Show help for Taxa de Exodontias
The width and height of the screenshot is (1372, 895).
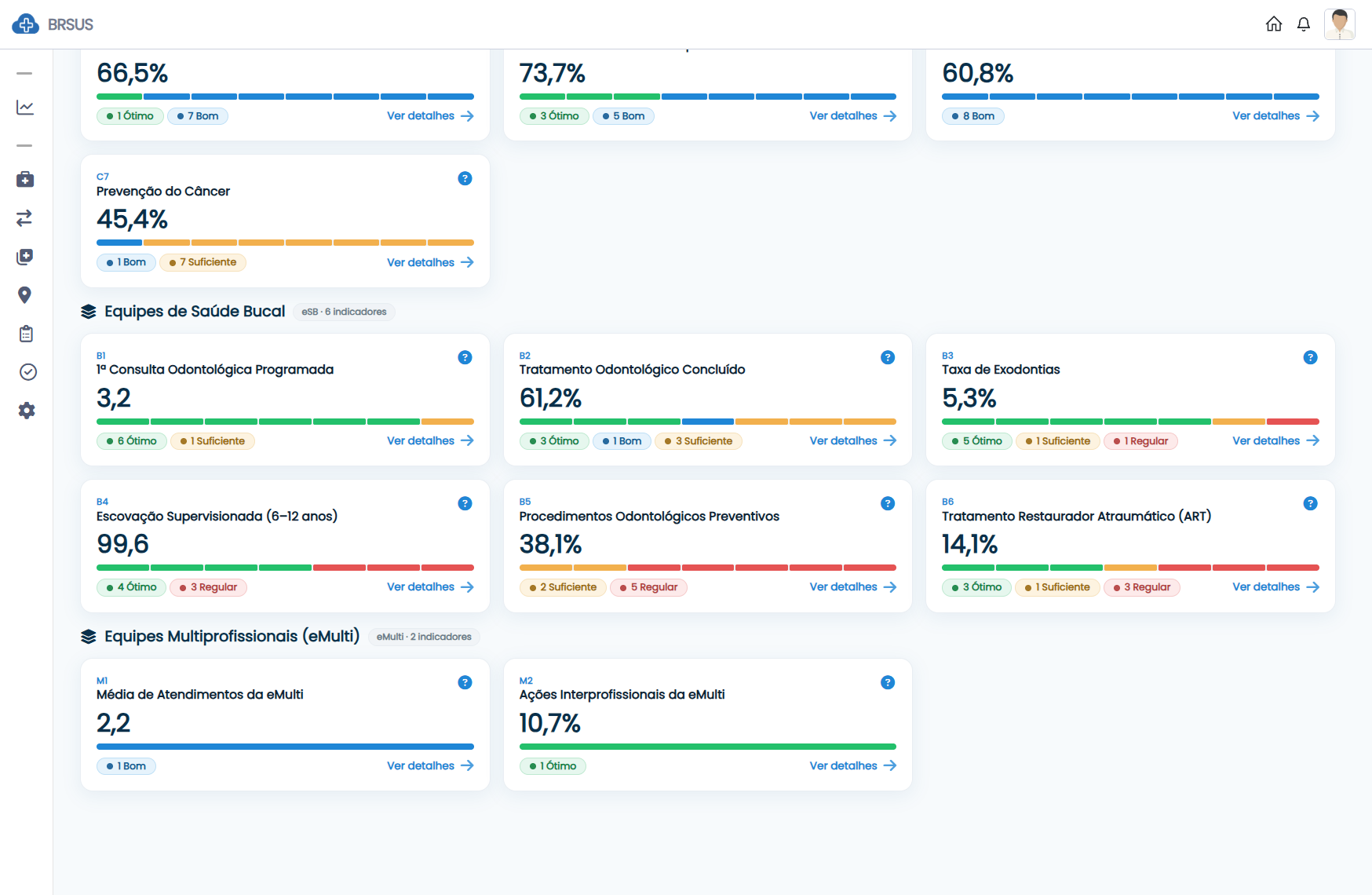[x=1310, y=357]
